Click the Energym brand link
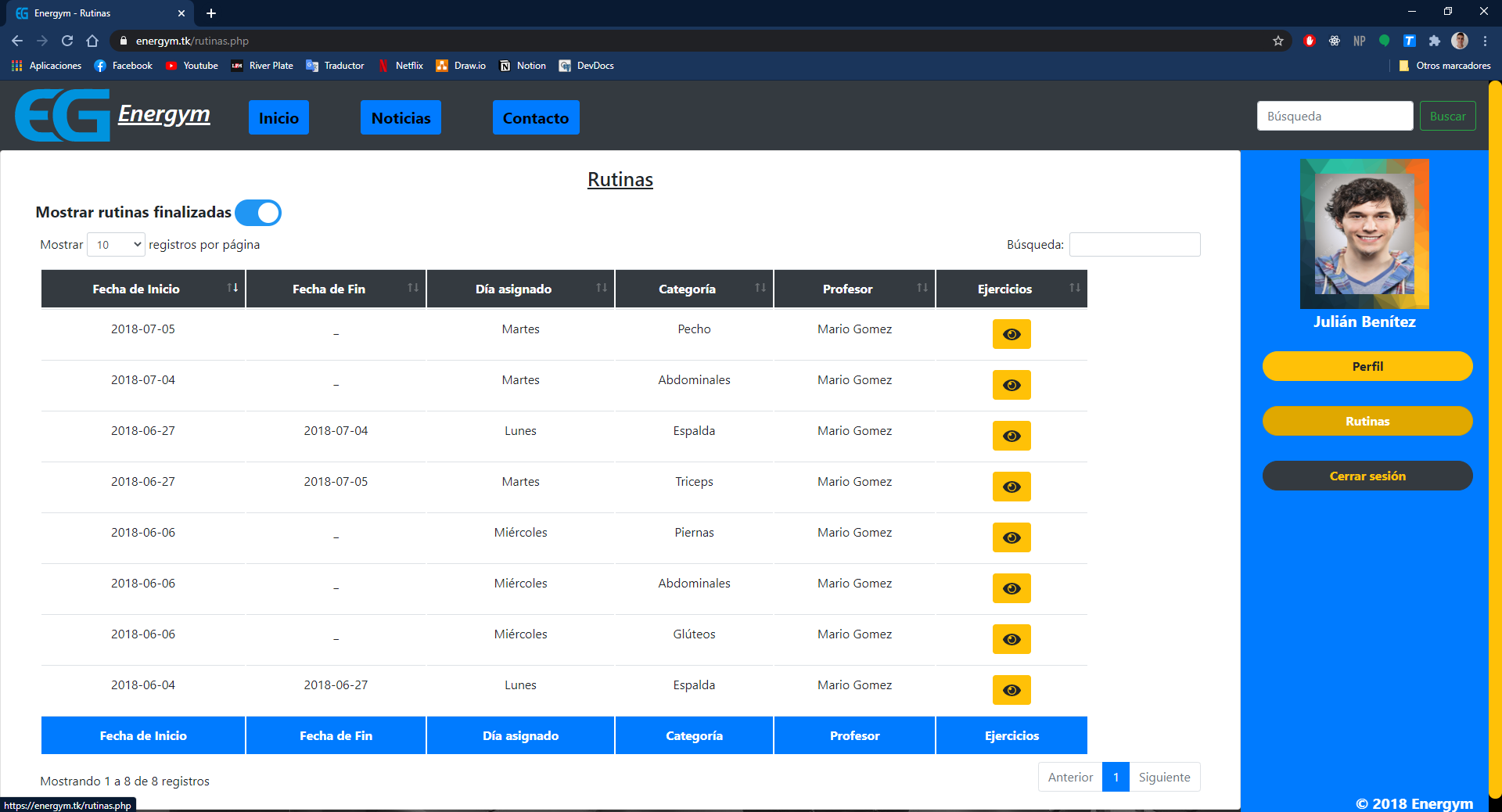1502x812 pixels. pos(164,114)
